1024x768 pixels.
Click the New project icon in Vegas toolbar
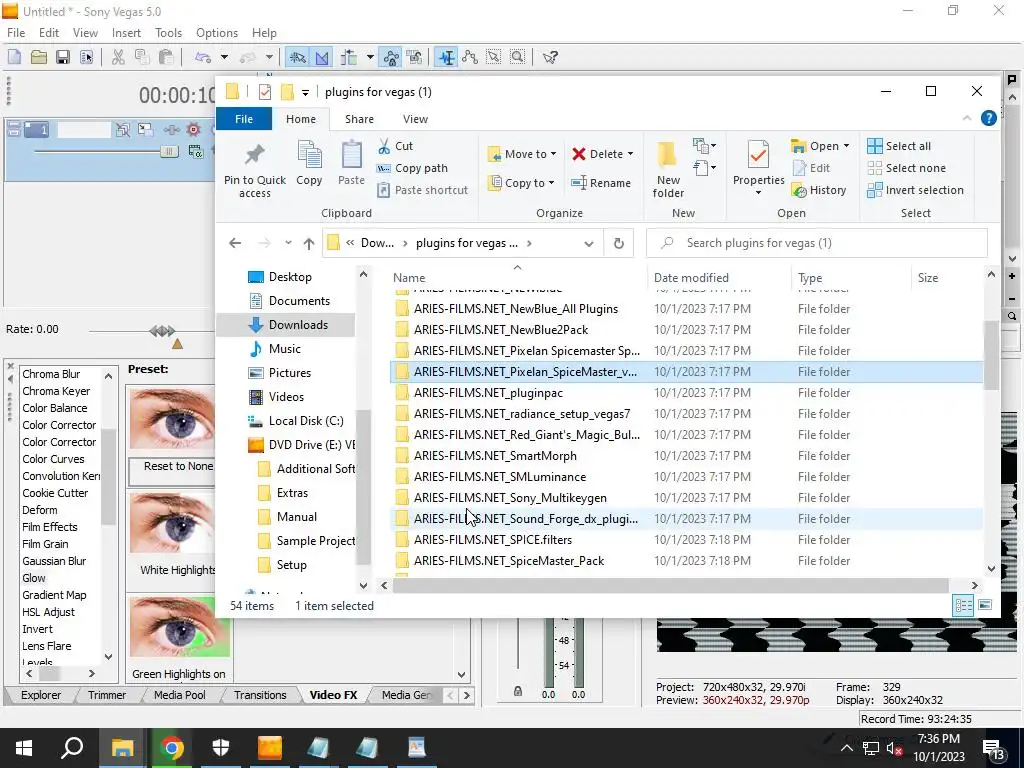coord(14,57)
